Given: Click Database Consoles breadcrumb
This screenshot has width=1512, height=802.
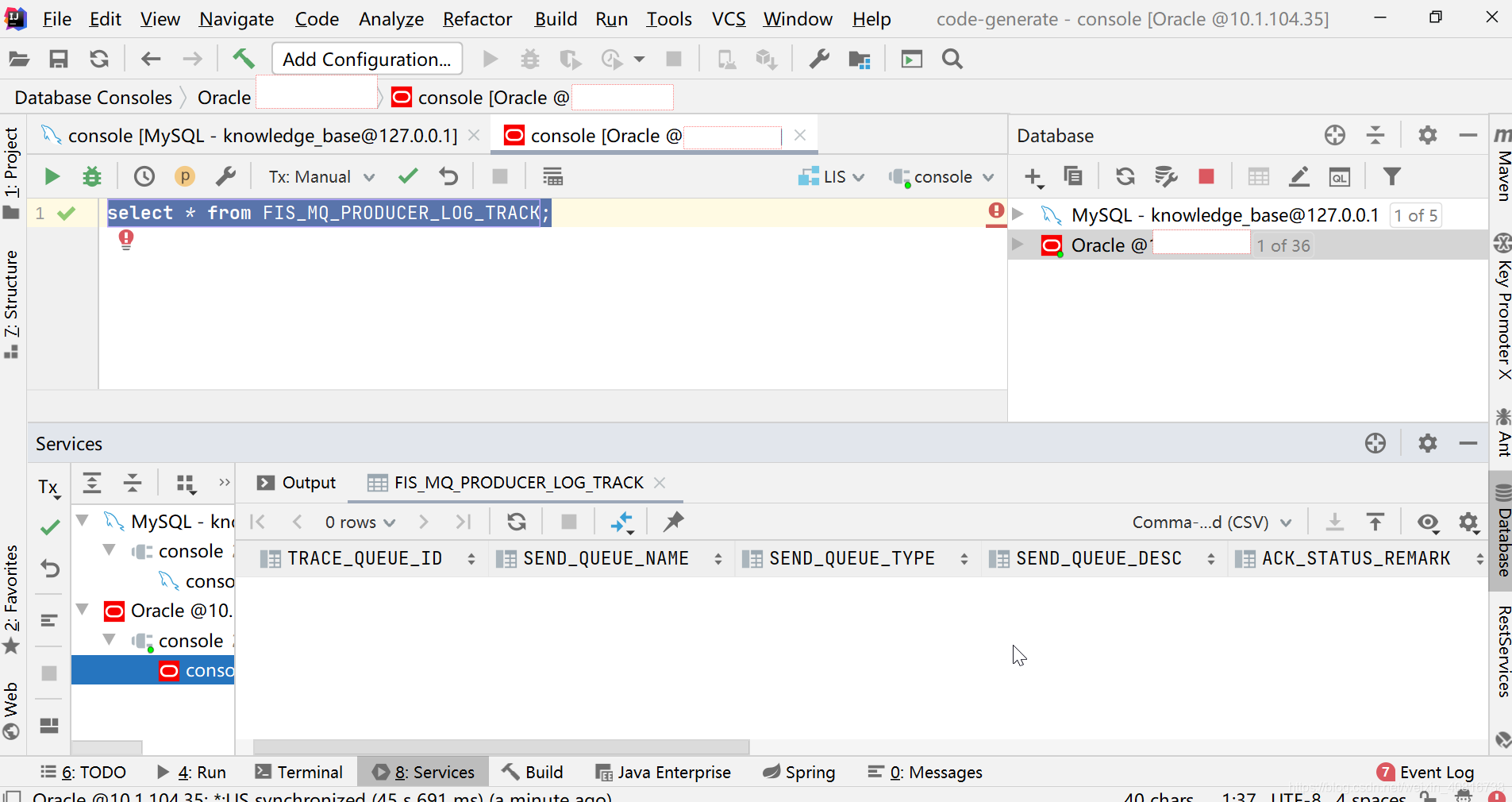Looking at the screenshot, I should [x=94, y=98].
